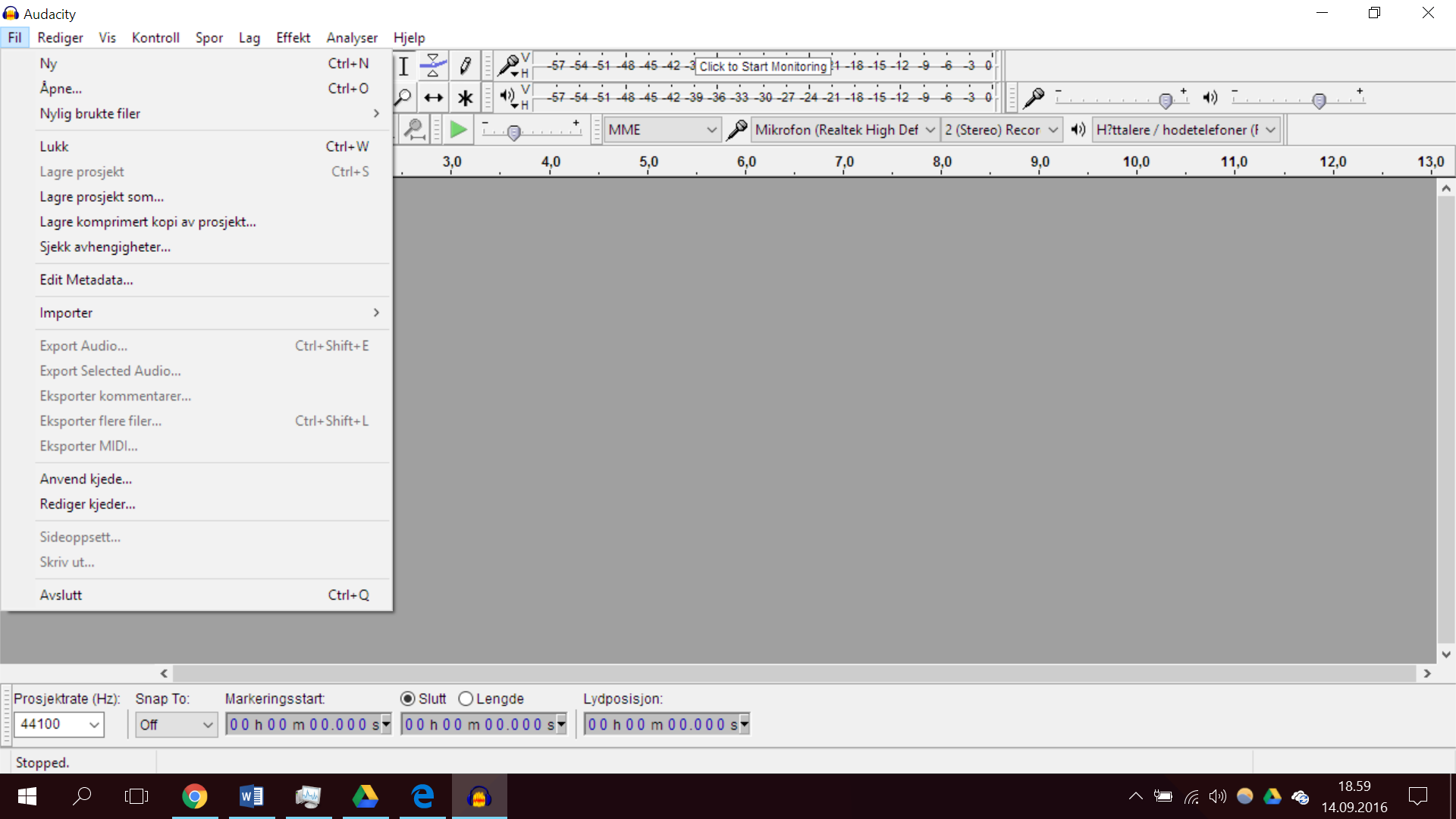Open the Windows Start menu
Viewport: 1456px width, 819px height.
click(x=27, y=796)
